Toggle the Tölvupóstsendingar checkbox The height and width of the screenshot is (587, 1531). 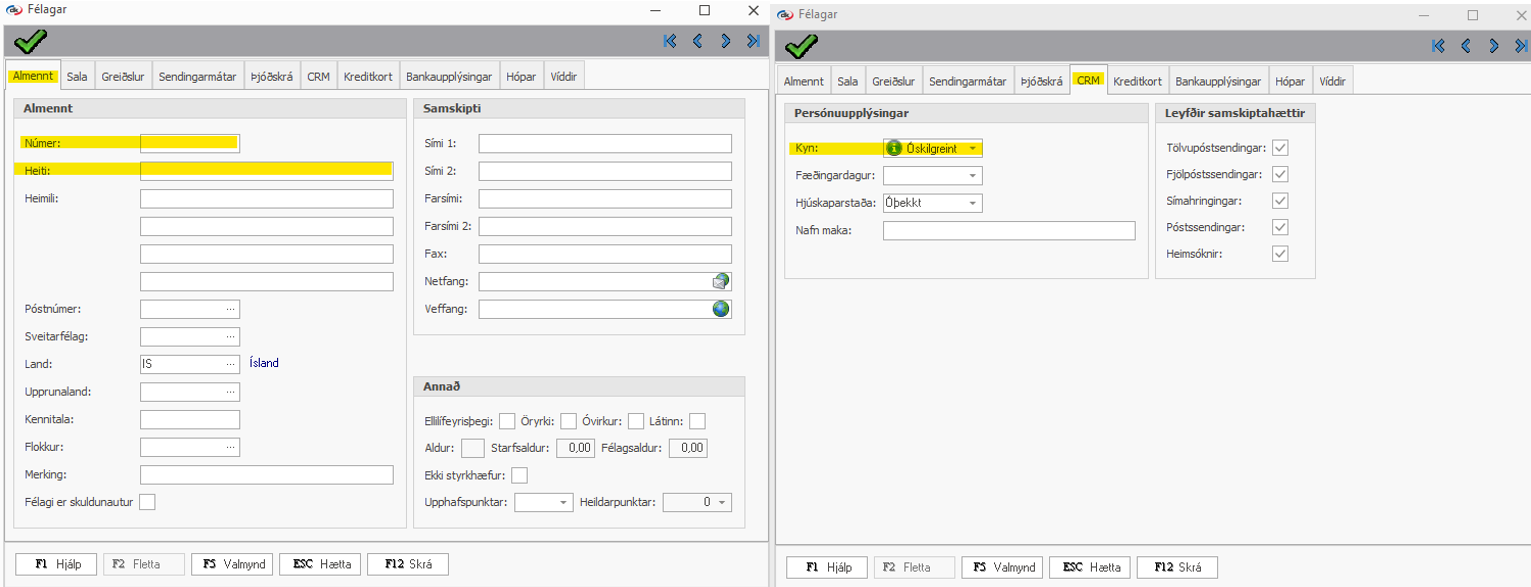(1280, 148)
